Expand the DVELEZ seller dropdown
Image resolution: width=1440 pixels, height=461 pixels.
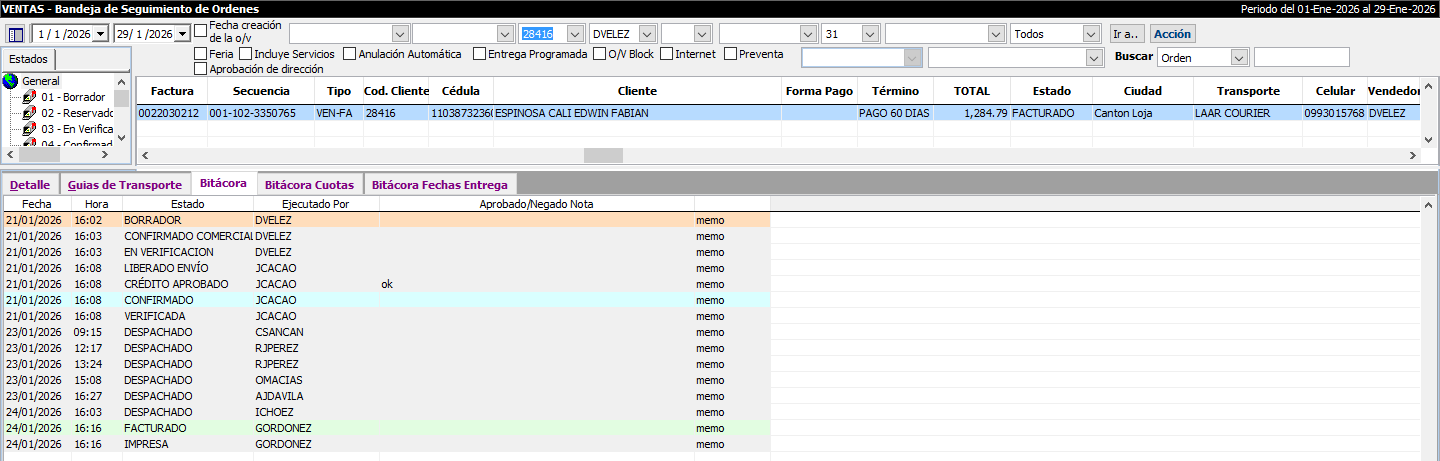(x=647, y=34)
